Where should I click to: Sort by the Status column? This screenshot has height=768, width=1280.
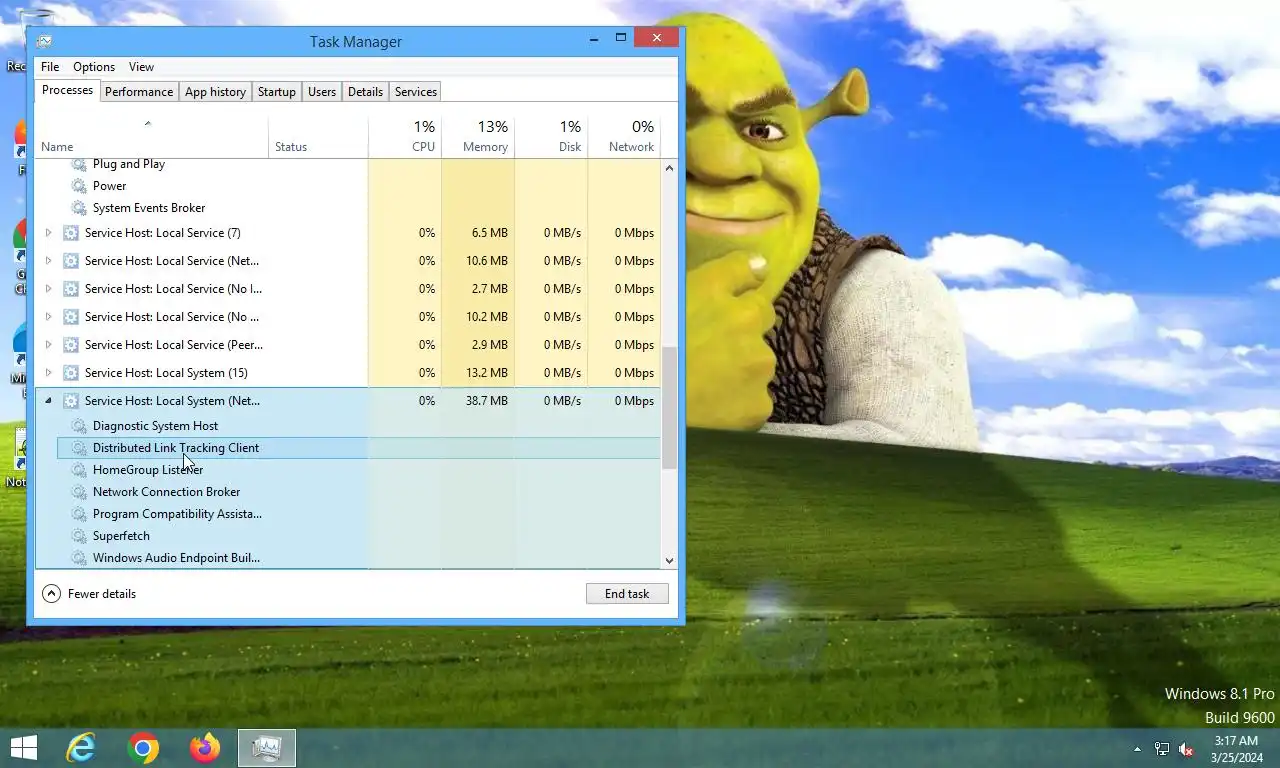[x=318, y=137]
